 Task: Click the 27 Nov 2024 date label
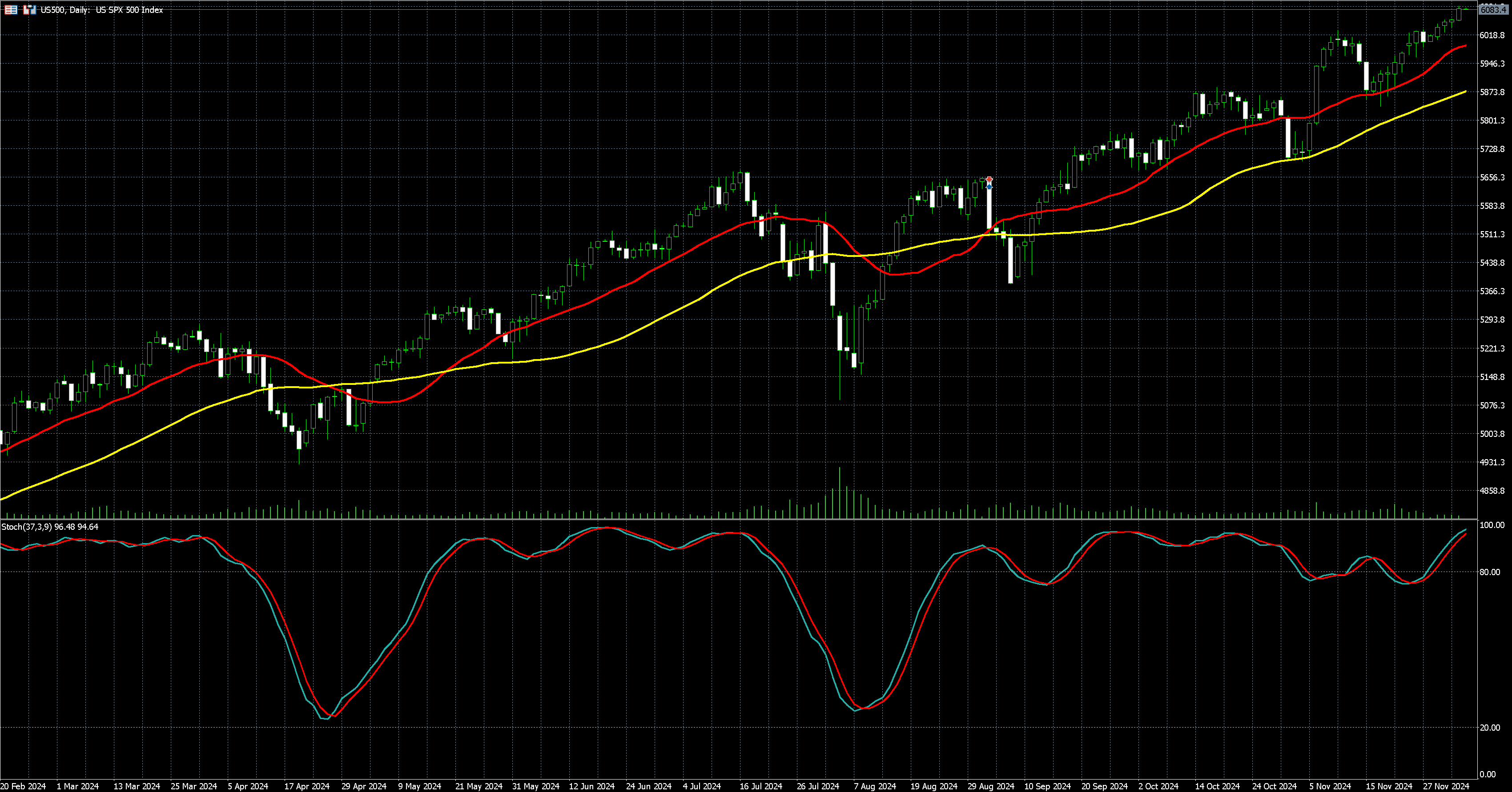[1445, 786]
